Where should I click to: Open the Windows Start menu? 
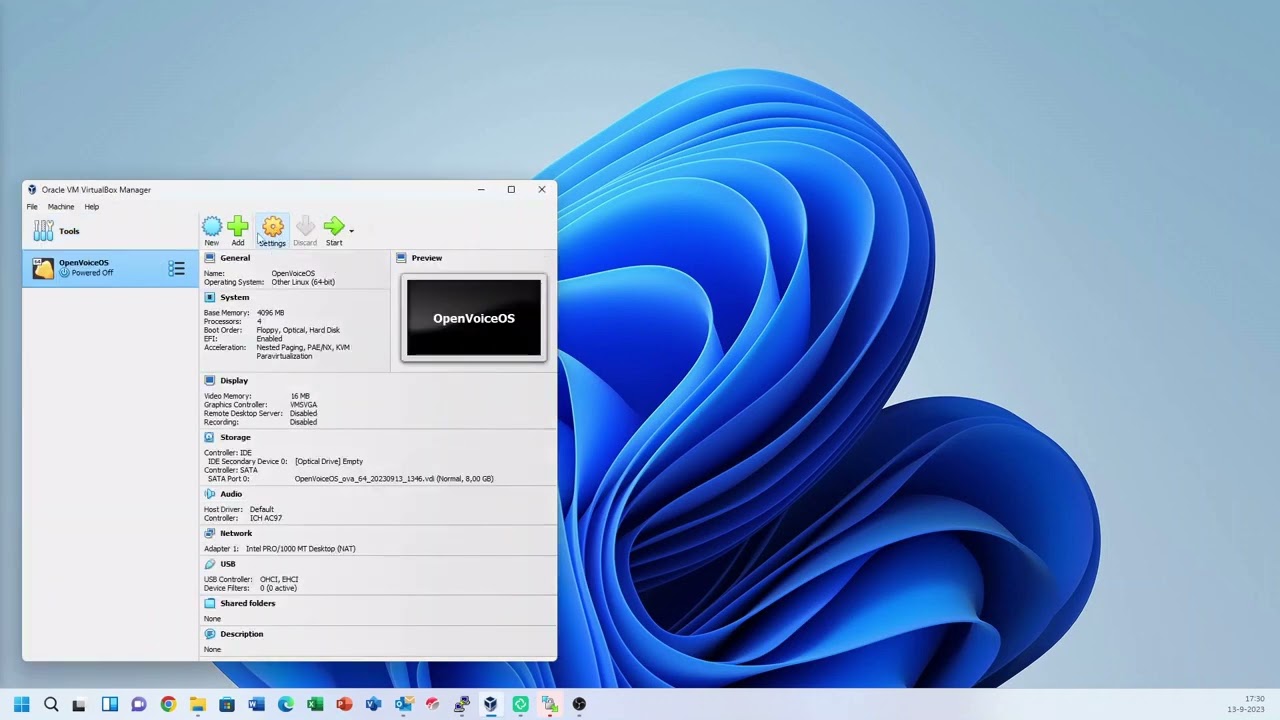coord(22,704)
